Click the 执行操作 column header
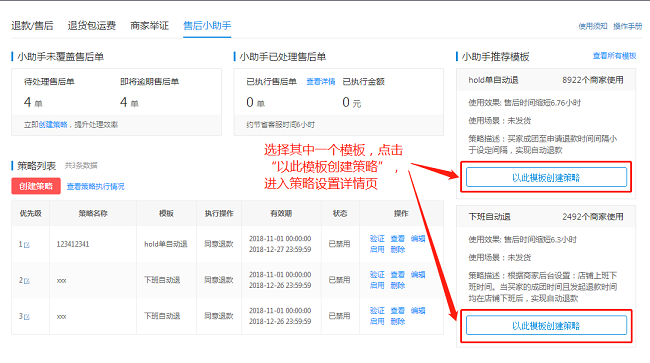The image size is (650, 363). [x=219, y=213]
